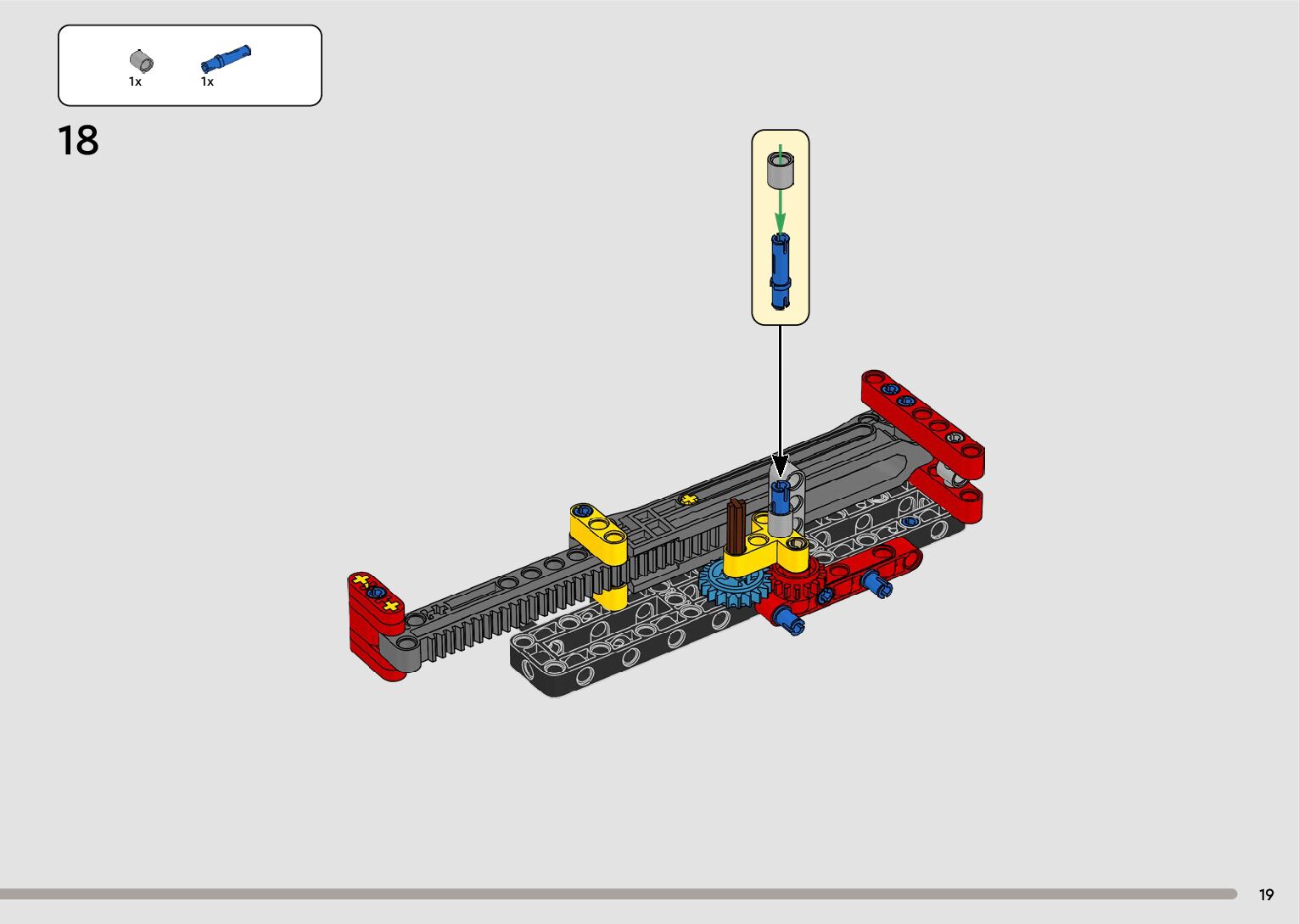The height and width of the screenshot is (924, 1299).
Task: Select the 1x label under the gray bushing
Action: [135, 82]
